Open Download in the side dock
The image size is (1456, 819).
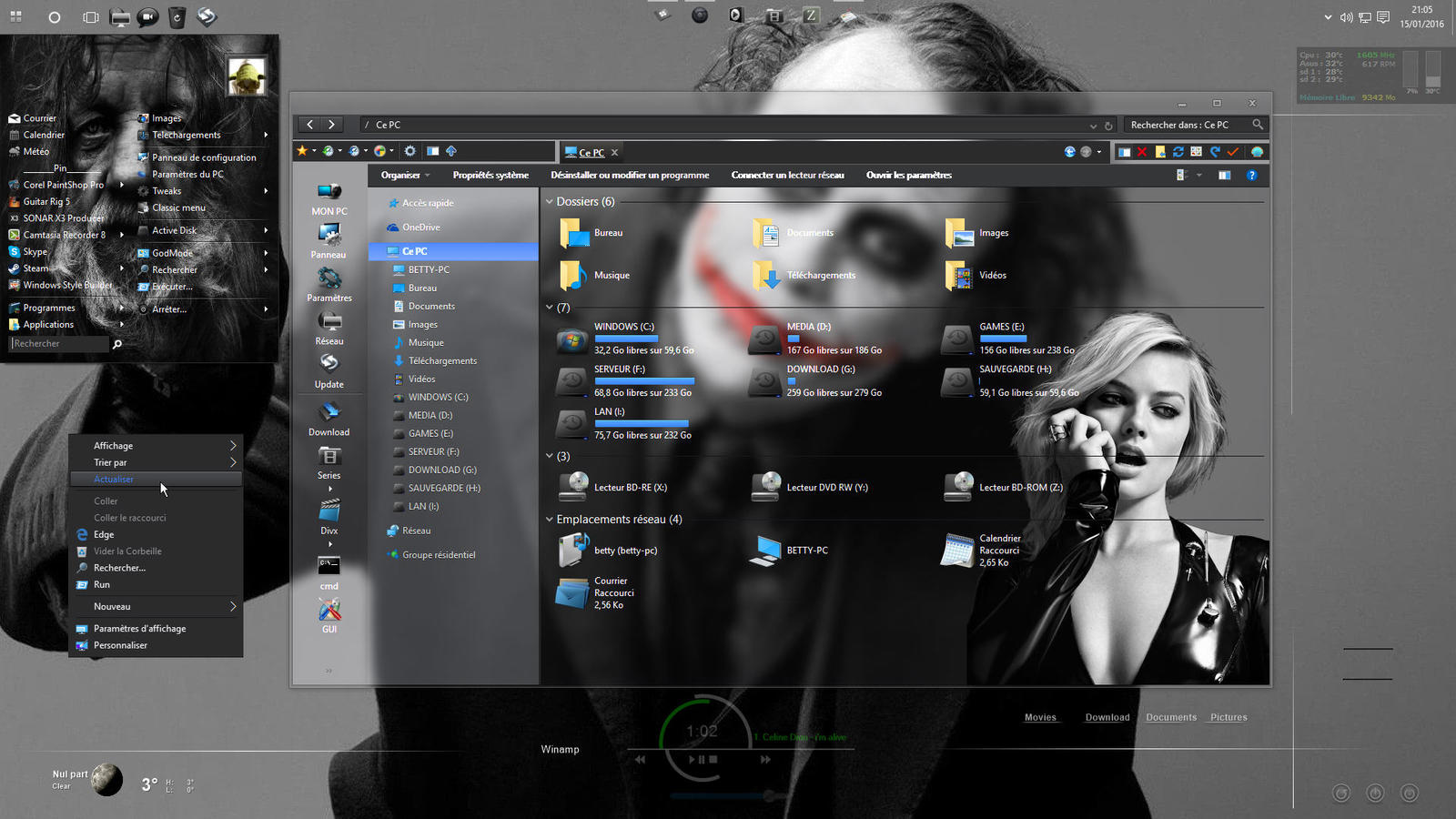(329, 419)
